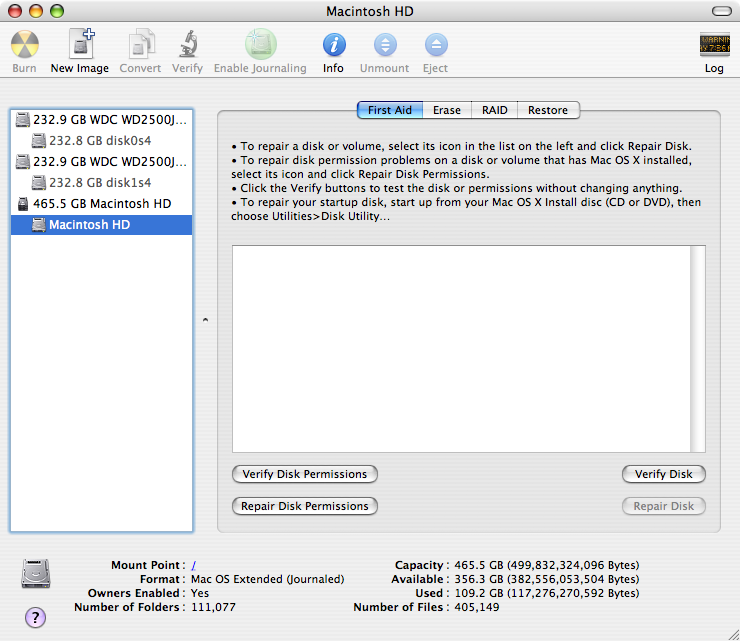Click the Verify microscope icon
The image size is (740, 641).
(x=188, y=43)
